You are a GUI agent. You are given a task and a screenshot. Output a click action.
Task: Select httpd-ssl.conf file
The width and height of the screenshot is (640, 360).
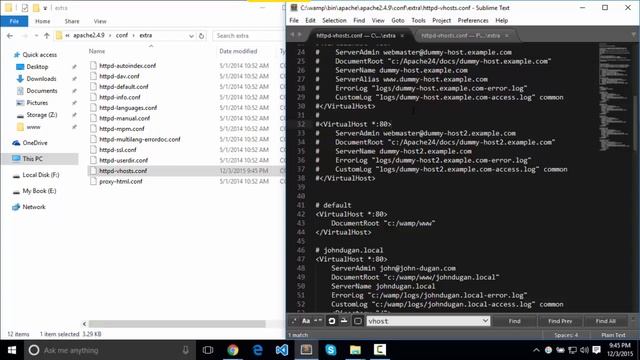click(x=118, y=150)
